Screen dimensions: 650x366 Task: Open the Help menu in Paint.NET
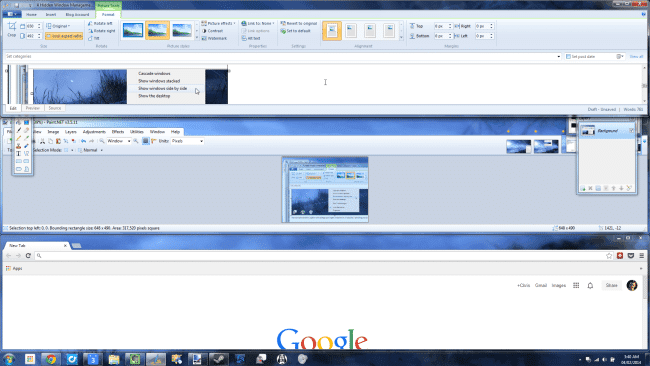click(175, 132)
